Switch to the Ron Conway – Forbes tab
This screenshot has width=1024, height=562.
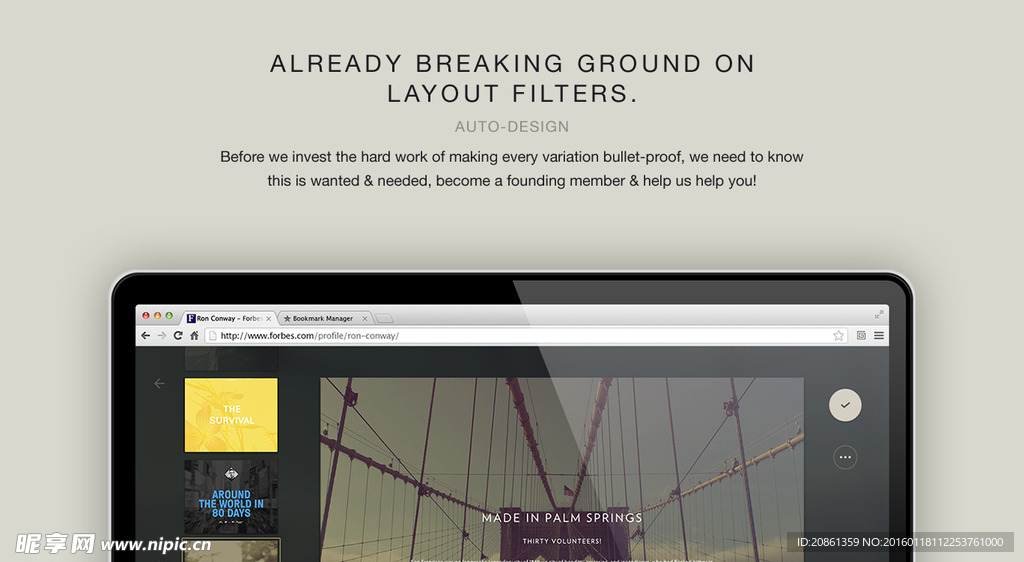pyautogui.click(x=229, y=319)
